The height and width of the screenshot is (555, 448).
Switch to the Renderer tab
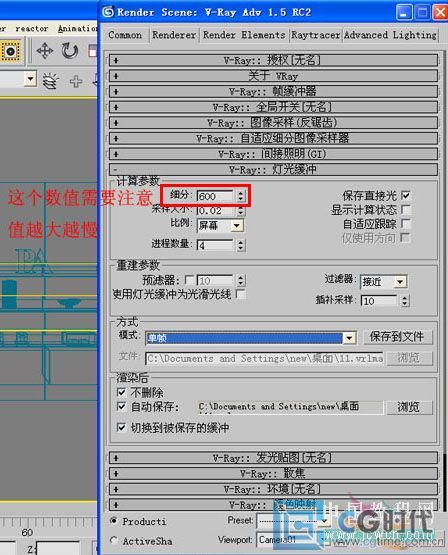174,35
